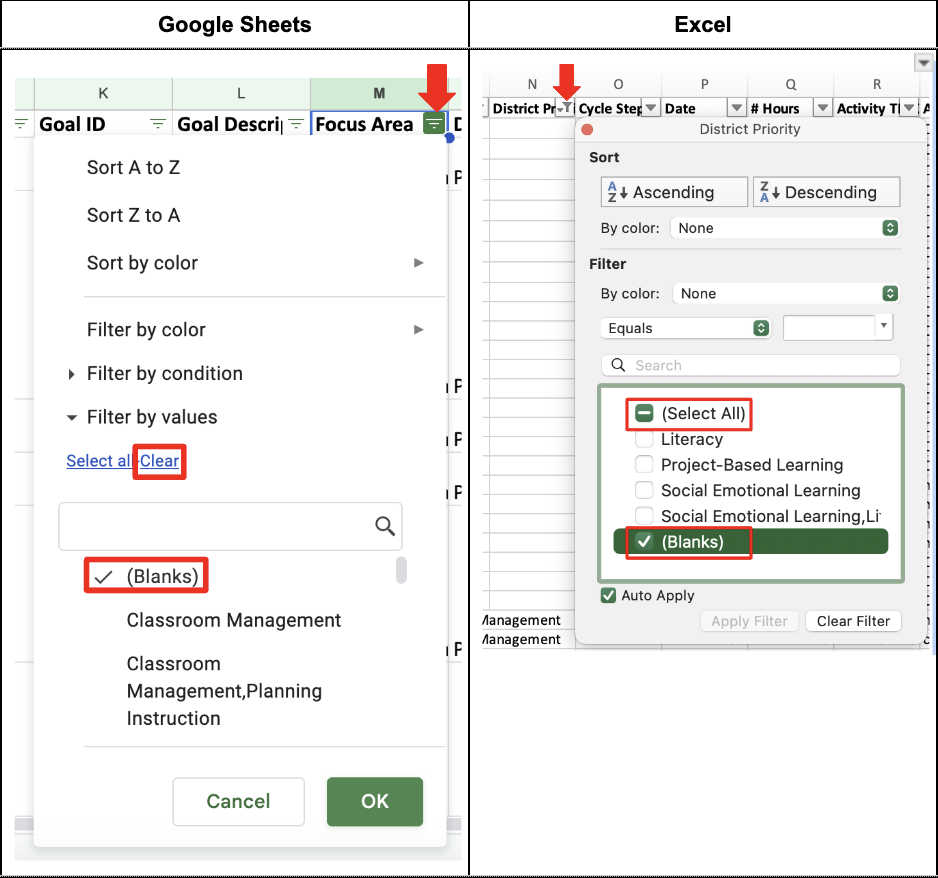Open the Equals condition dropdown
The image size is (938, 878).
pyautogui.click(x=686, y=328)
